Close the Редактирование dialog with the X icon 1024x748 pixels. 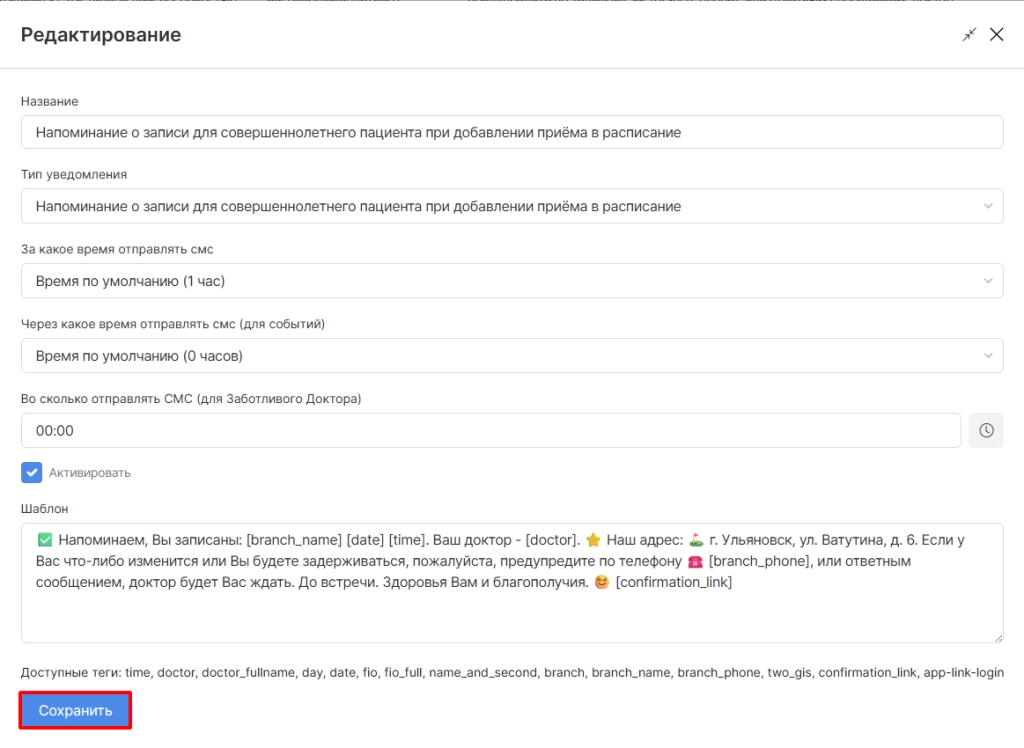click(996, 35)
